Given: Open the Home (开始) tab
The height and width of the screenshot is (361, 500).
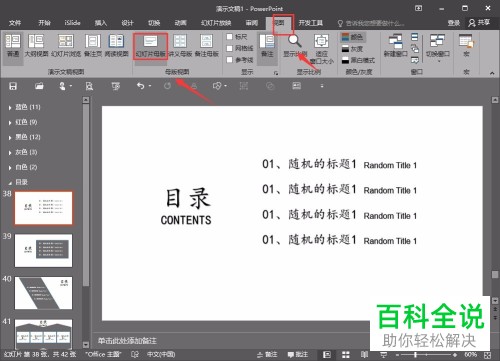Looking at the screenshot, I should [44, 23].
